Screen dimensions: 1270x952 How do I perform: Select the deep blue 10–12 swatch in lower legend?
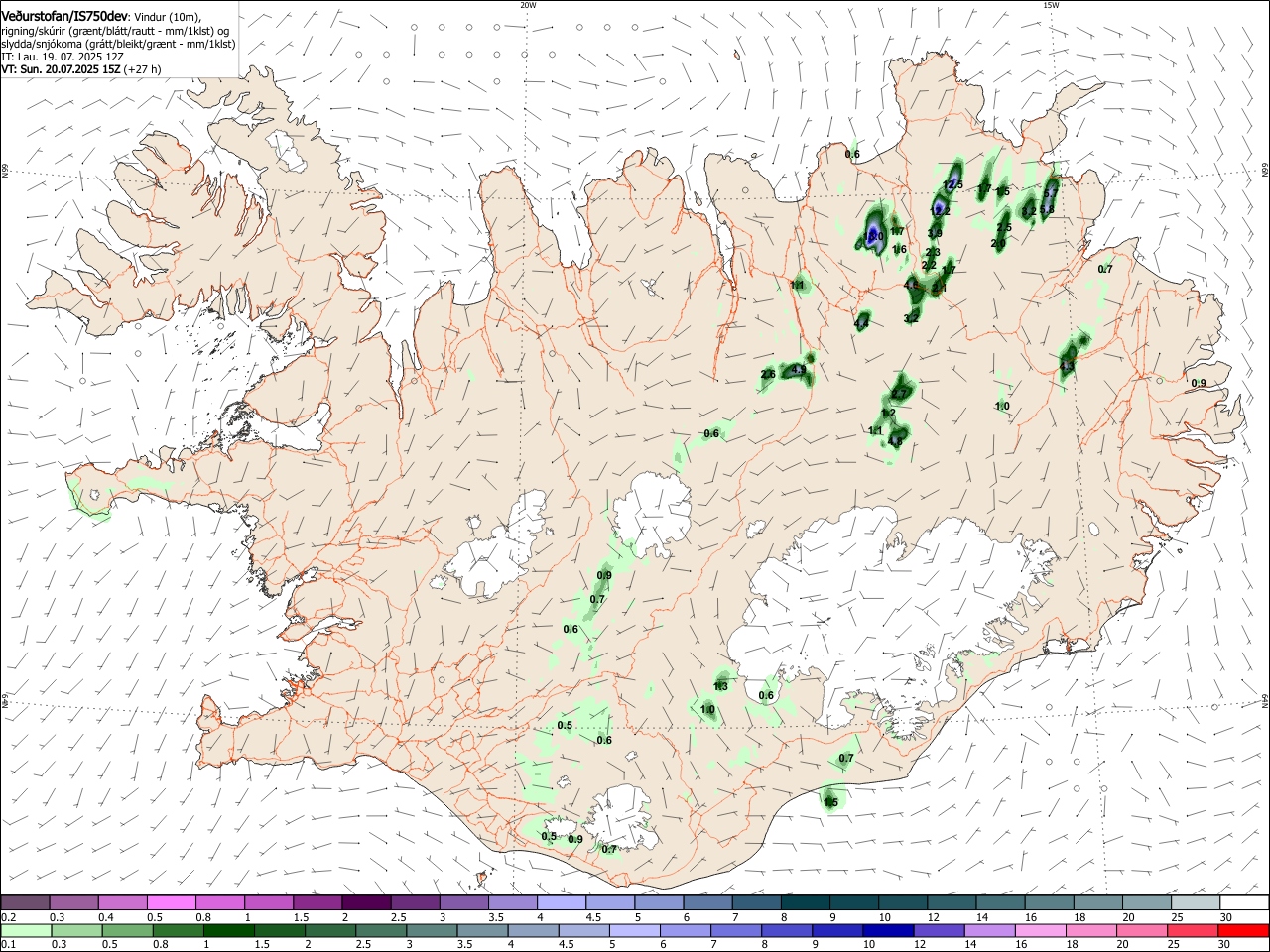[x=888, y=931]
